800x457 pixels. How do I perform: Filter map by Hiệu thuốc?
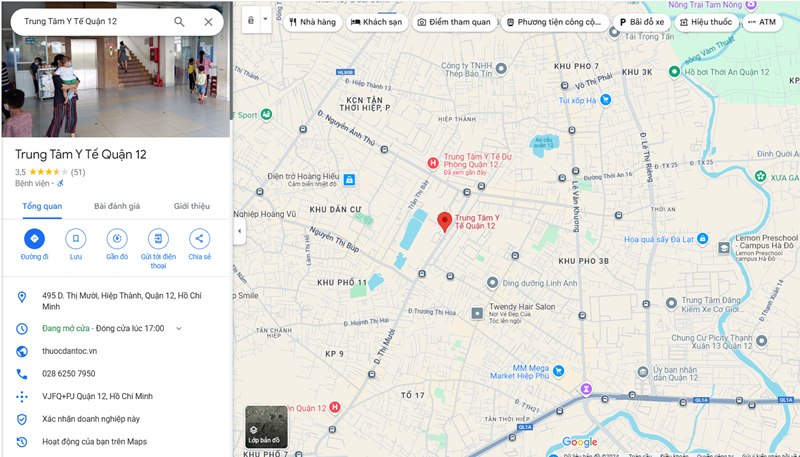click(x=705, y=21)
